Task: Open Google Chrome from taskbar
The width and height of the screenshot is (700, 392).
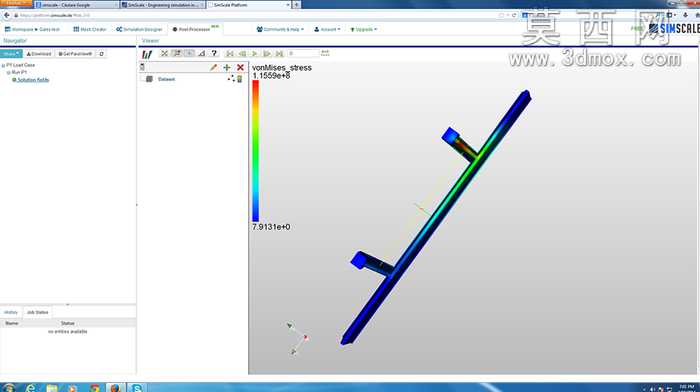Action: coord(94,388)
